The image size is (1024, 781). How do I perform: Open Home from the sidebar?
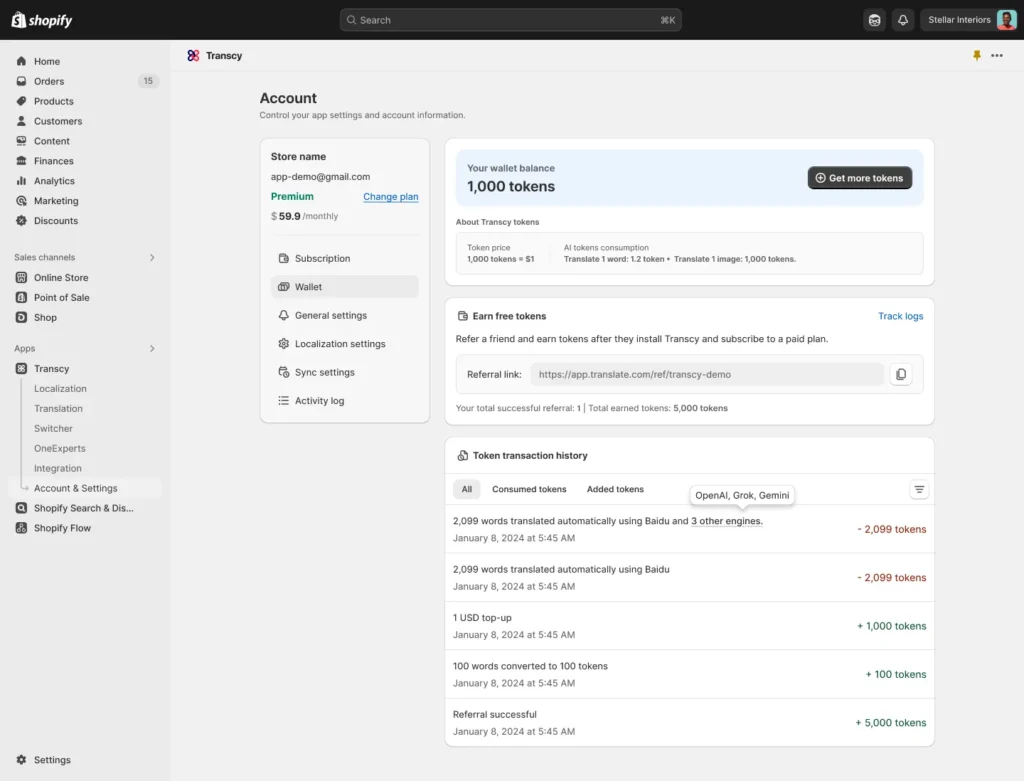(x=46, y=61)
